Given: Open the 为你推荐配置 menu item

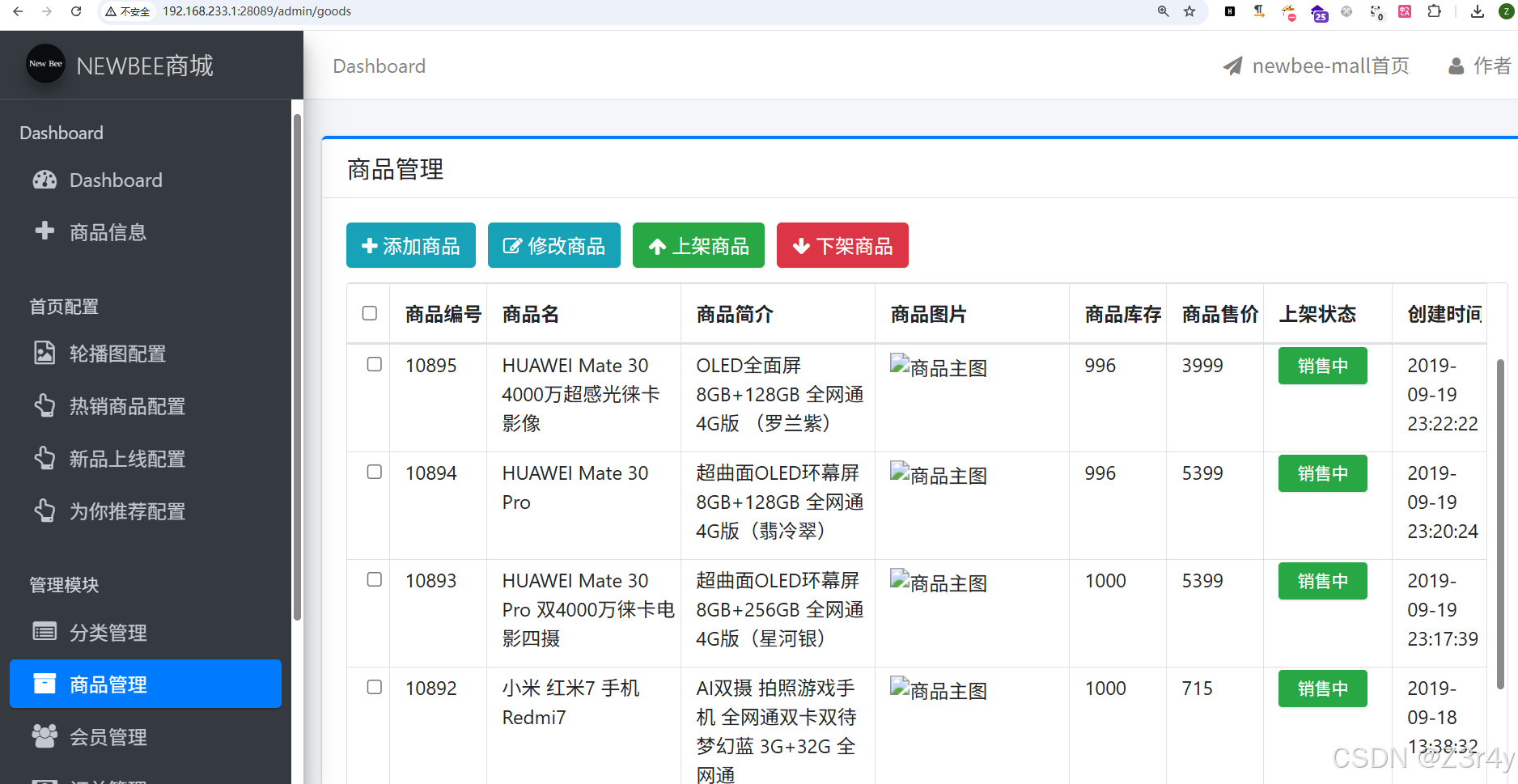Looking at the screenshot, I should click(x=146, y=511).
